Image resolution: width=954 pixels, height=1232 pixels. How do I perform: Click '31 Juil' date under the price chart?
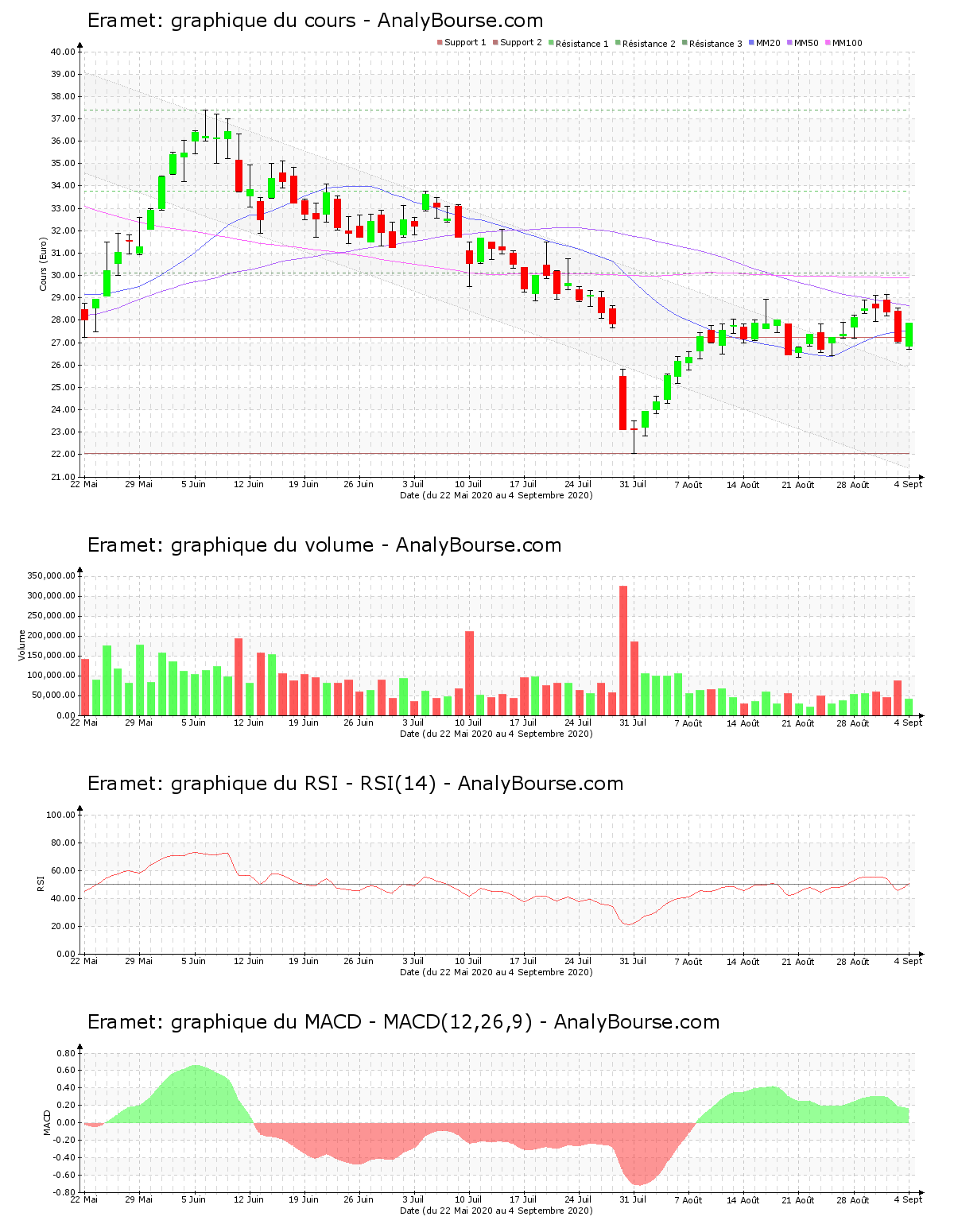click(634, 484)
